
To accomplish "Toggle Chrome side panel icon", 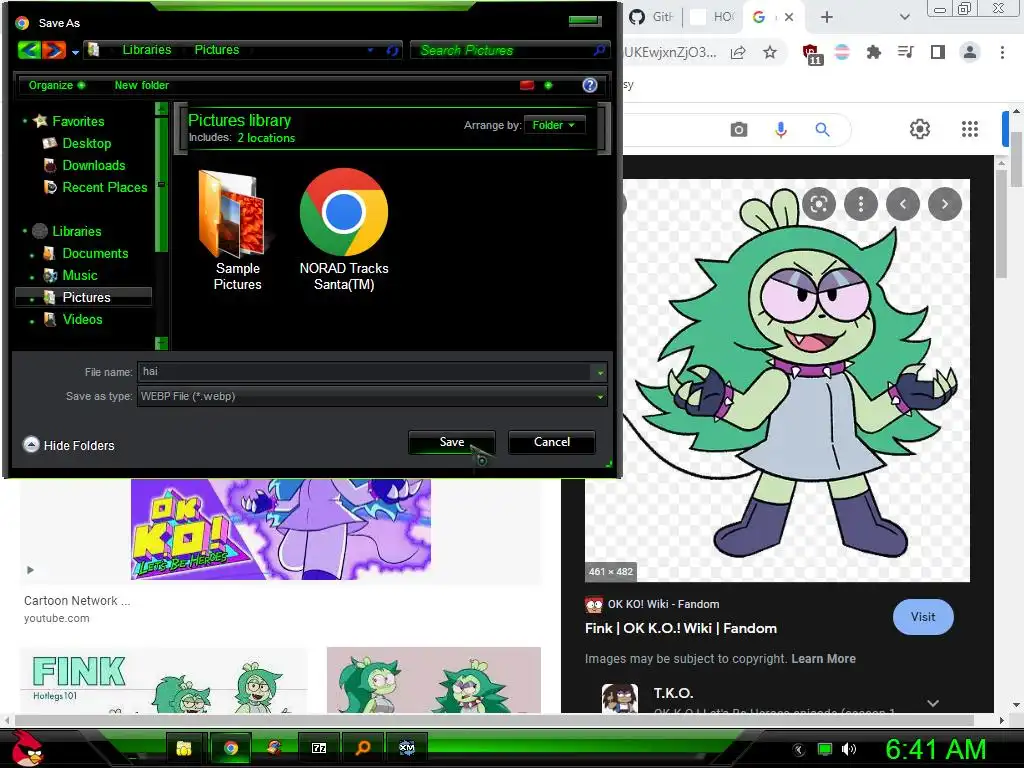I will point(938,52).
